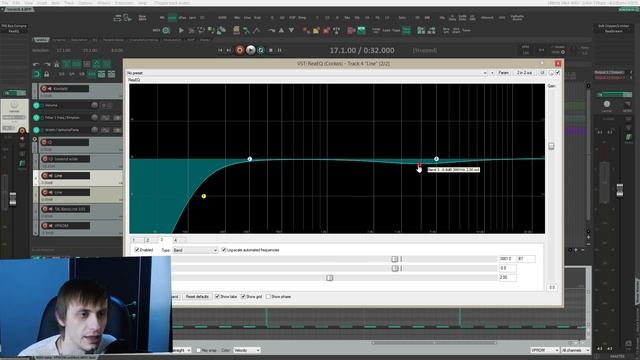This screenshot has width=640, height=360.
Task: Arm the Kontakt track for recording
Action: coord(44,89)
